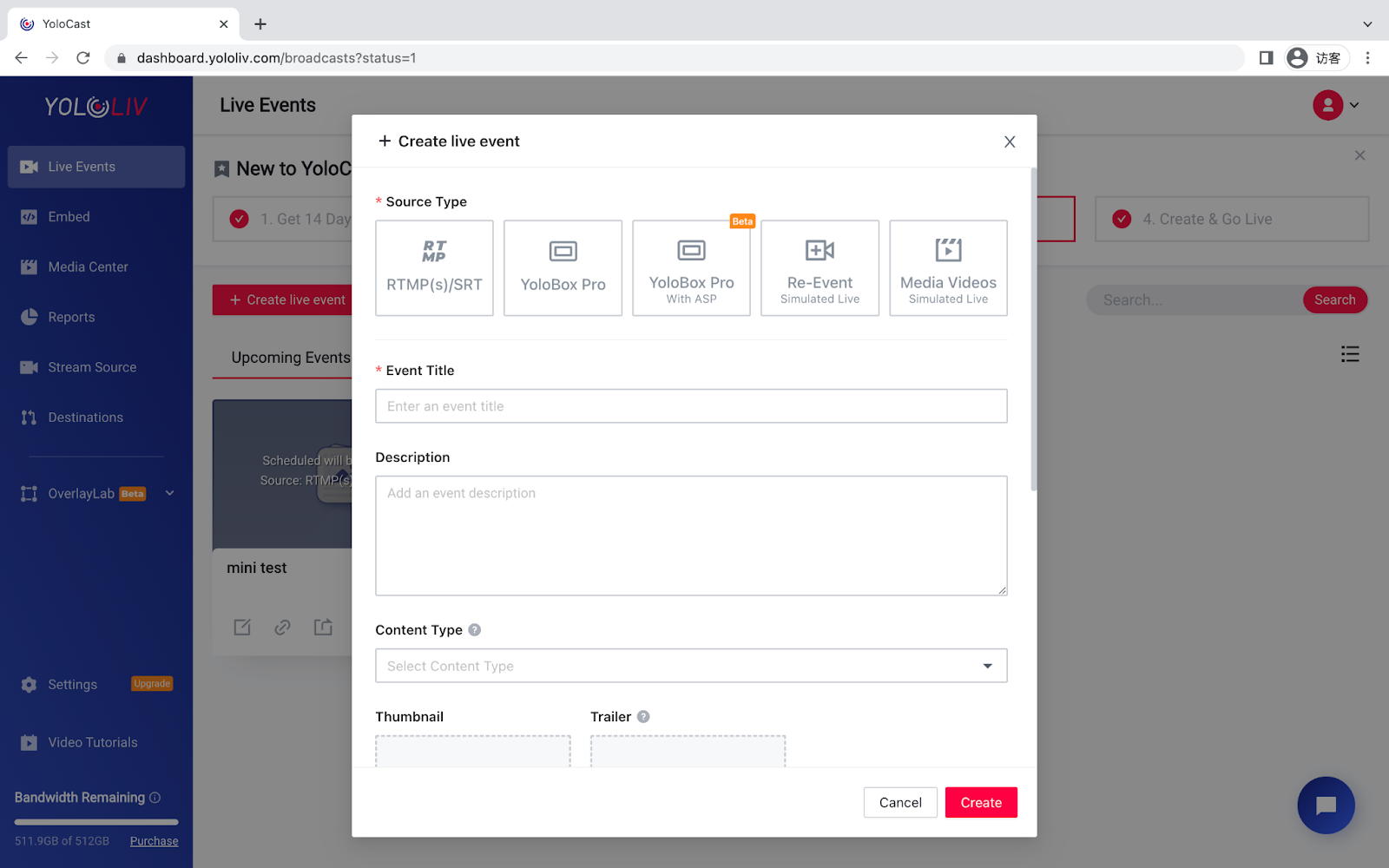
Task: Click the Reports pie chart icon
Action: pyautogui.click(x=30, y=317)
